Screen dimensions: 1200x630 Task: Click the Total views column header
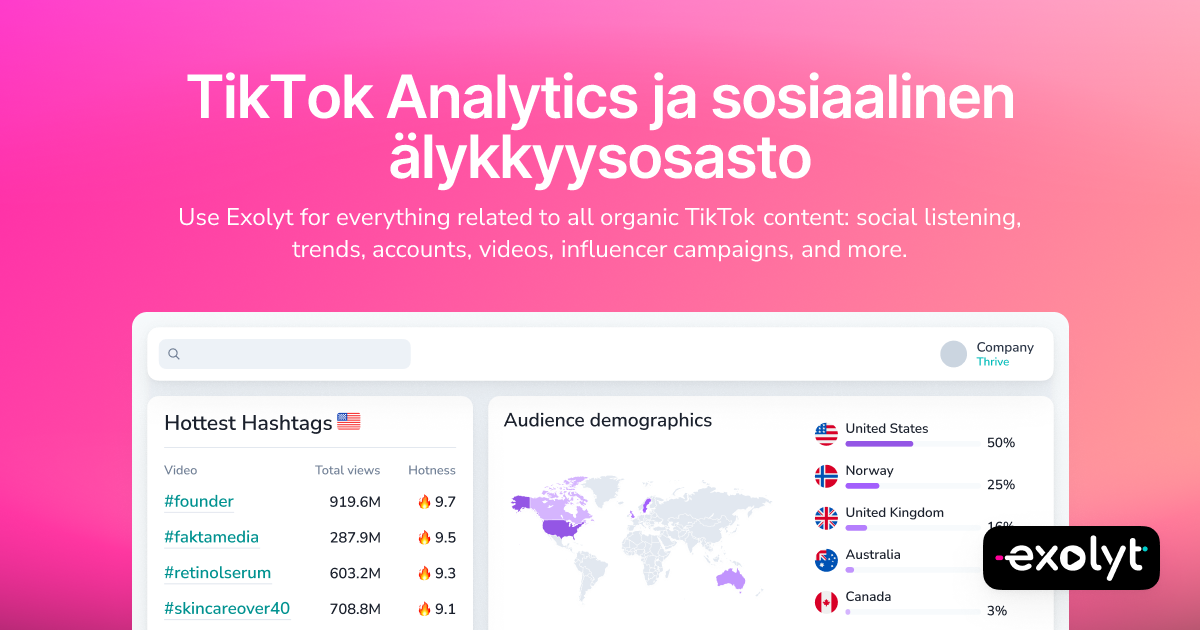coord(347,470)
